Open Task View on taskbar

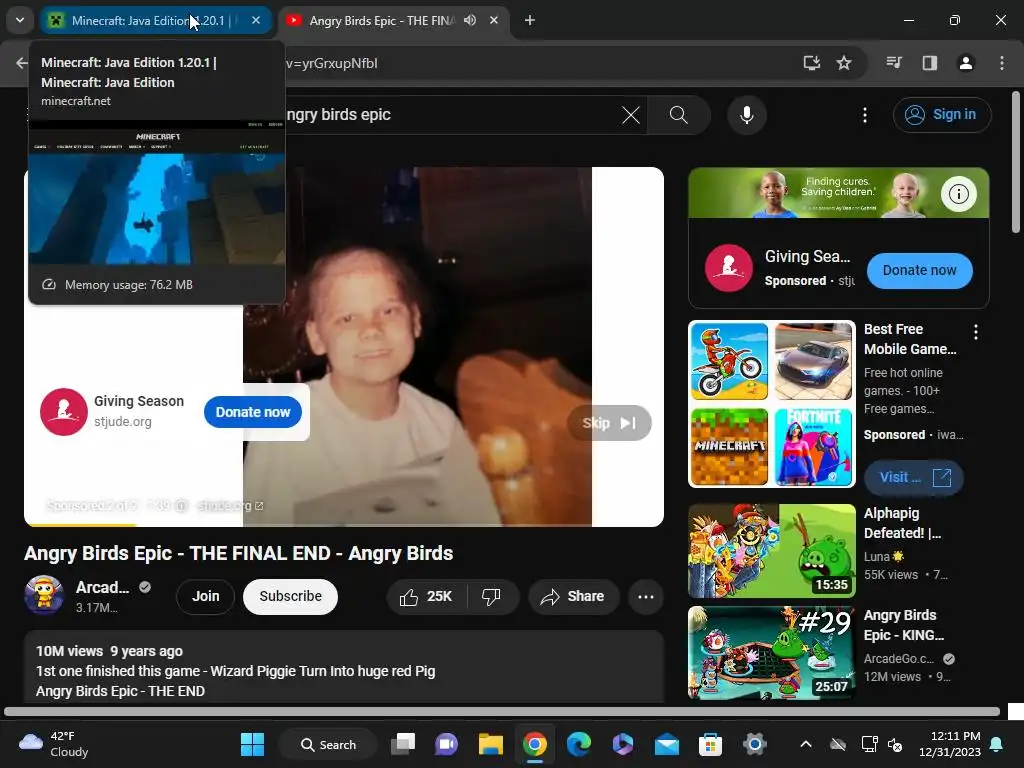pyautogui.click(x=403, y=744)
